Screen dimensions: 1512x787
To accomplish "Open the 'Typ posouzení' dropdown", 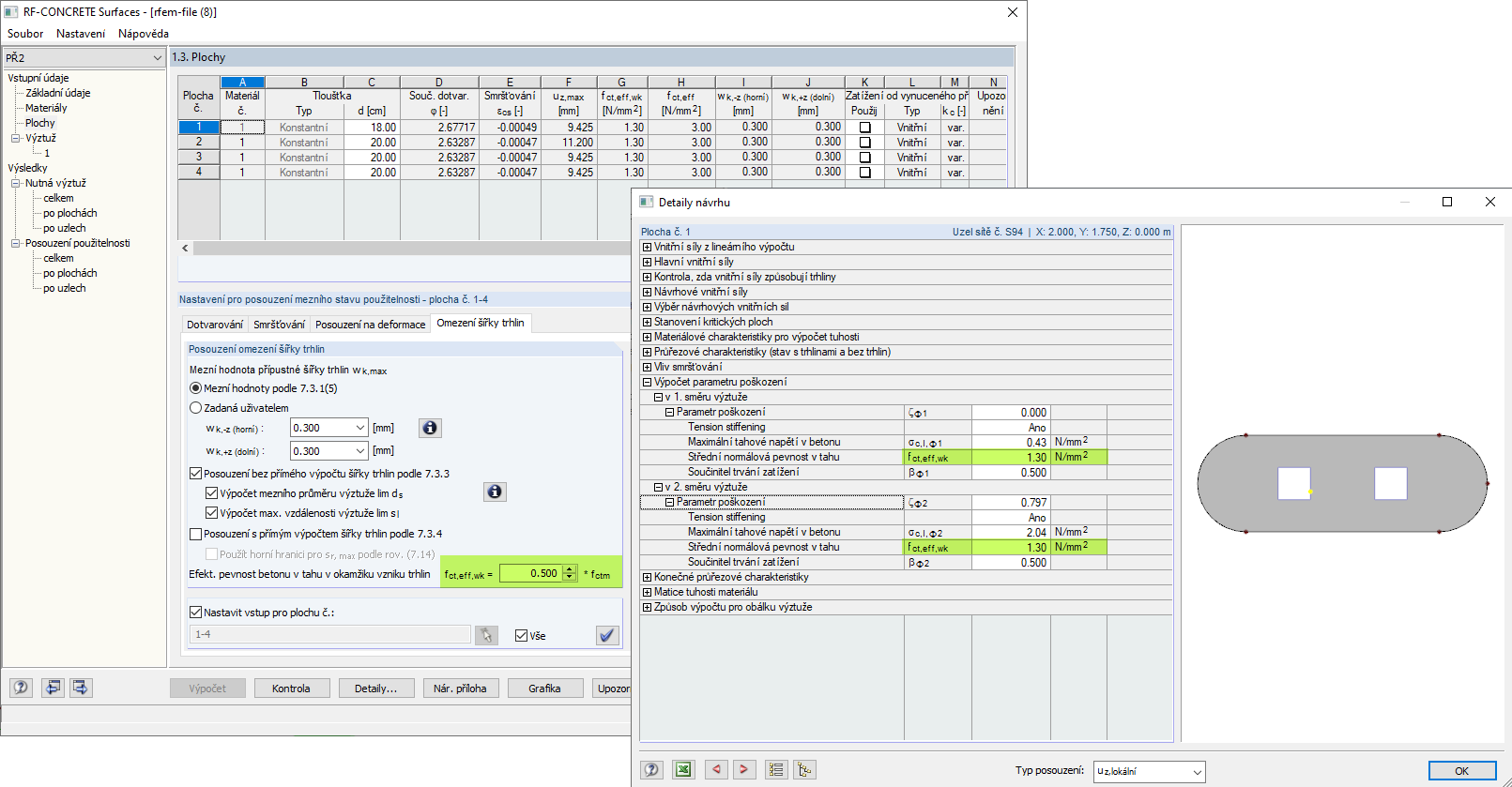I will point(1149,771).
